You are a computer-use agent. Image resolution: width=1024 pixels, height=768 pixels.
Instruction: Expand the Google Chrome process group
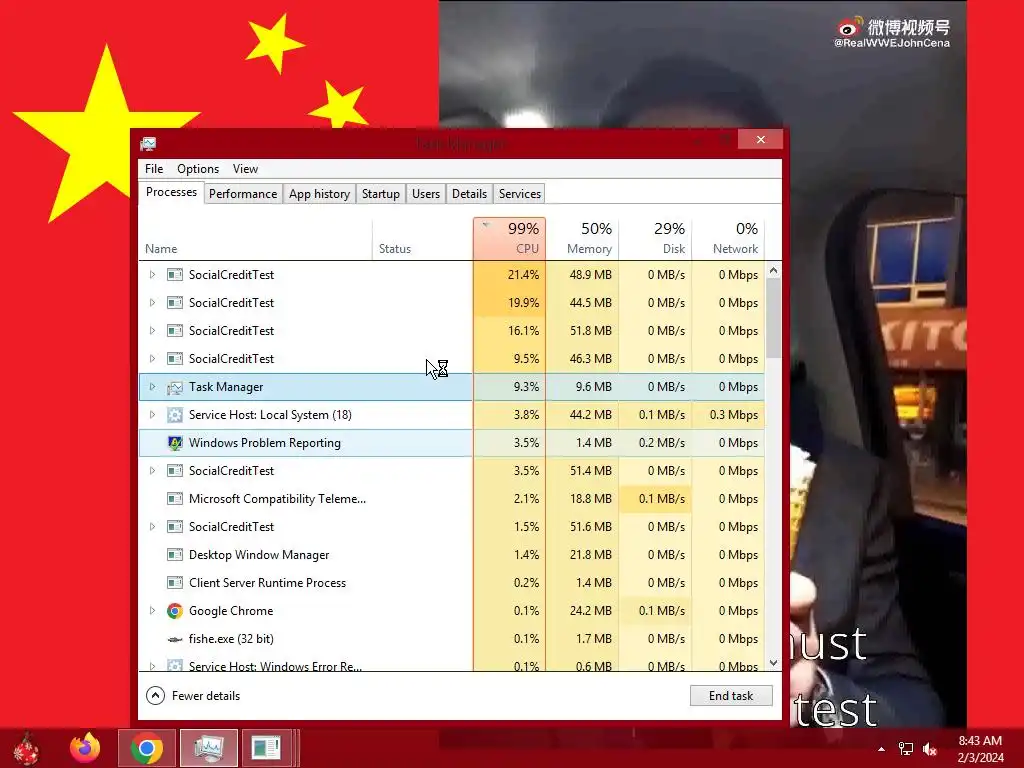click(x=152, y=611)
